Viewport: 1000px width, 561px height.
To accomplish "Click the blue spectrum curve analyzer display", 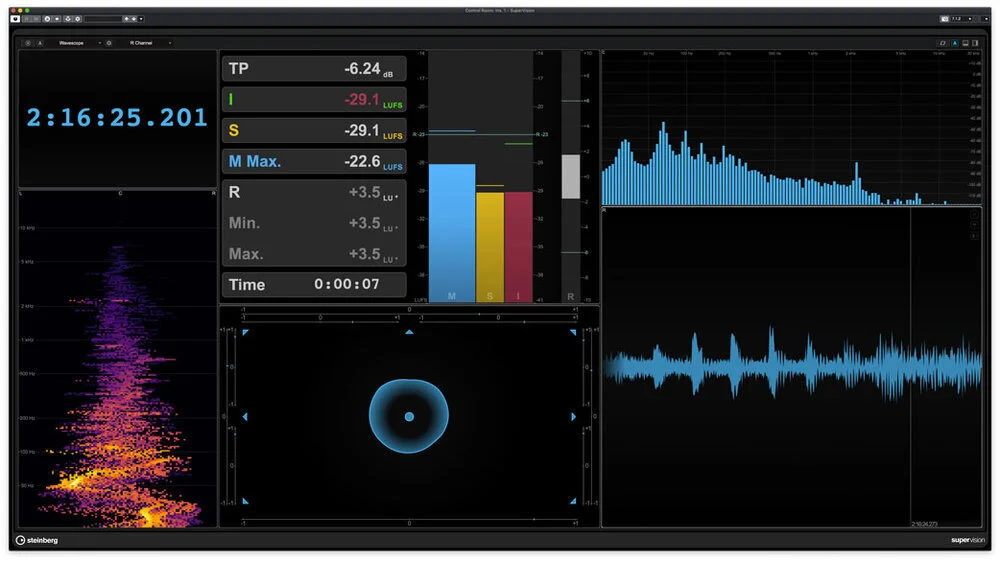I will pos(791,128).
